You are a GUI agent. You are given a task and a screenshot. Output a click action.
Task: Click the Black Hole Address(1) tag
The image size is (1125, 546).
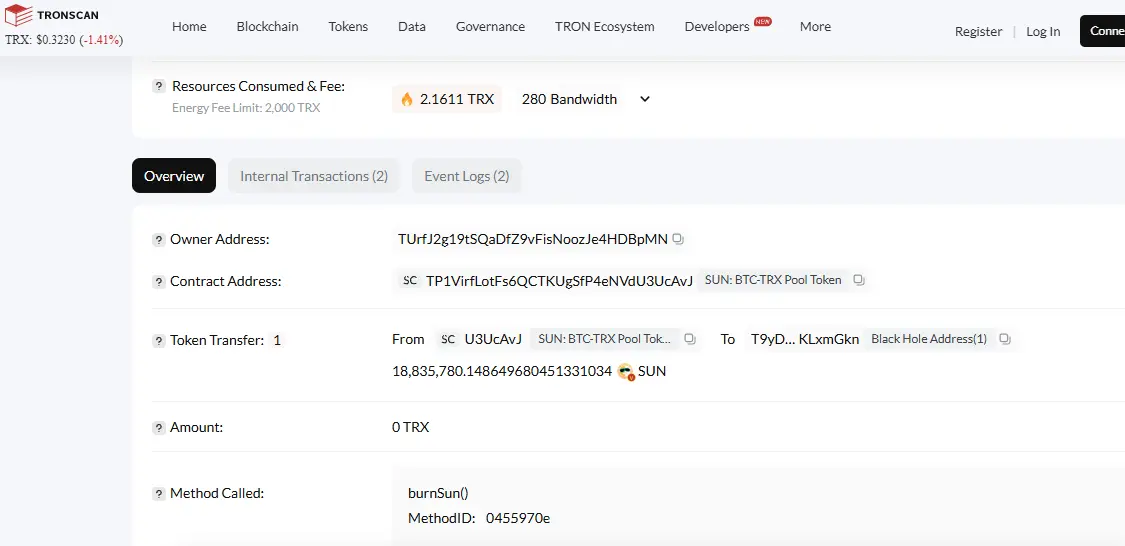coord(928,339)
